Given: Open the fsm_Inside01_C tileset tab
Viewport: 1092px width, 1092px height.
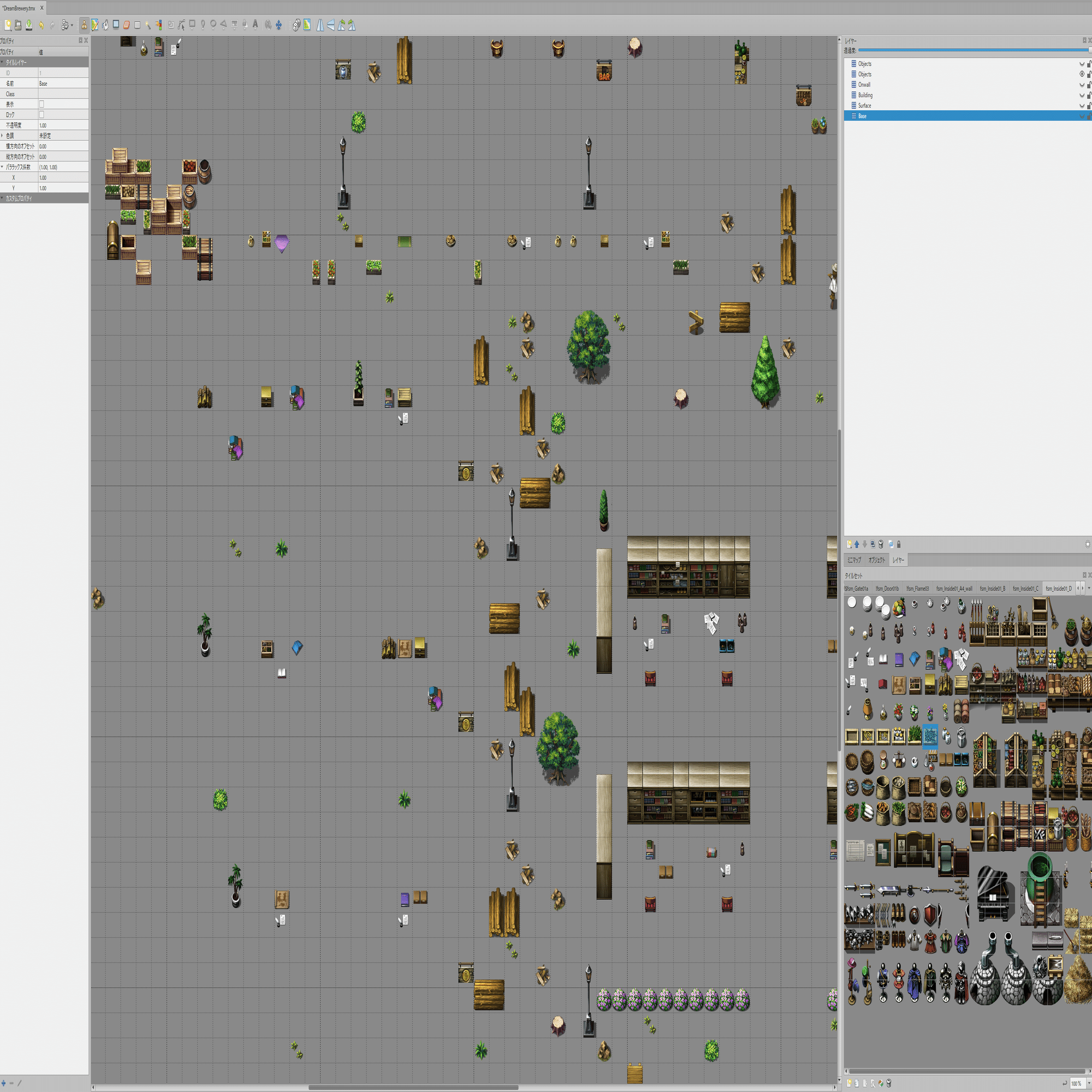Looking at the screenshot, I should click(1025, 589).
